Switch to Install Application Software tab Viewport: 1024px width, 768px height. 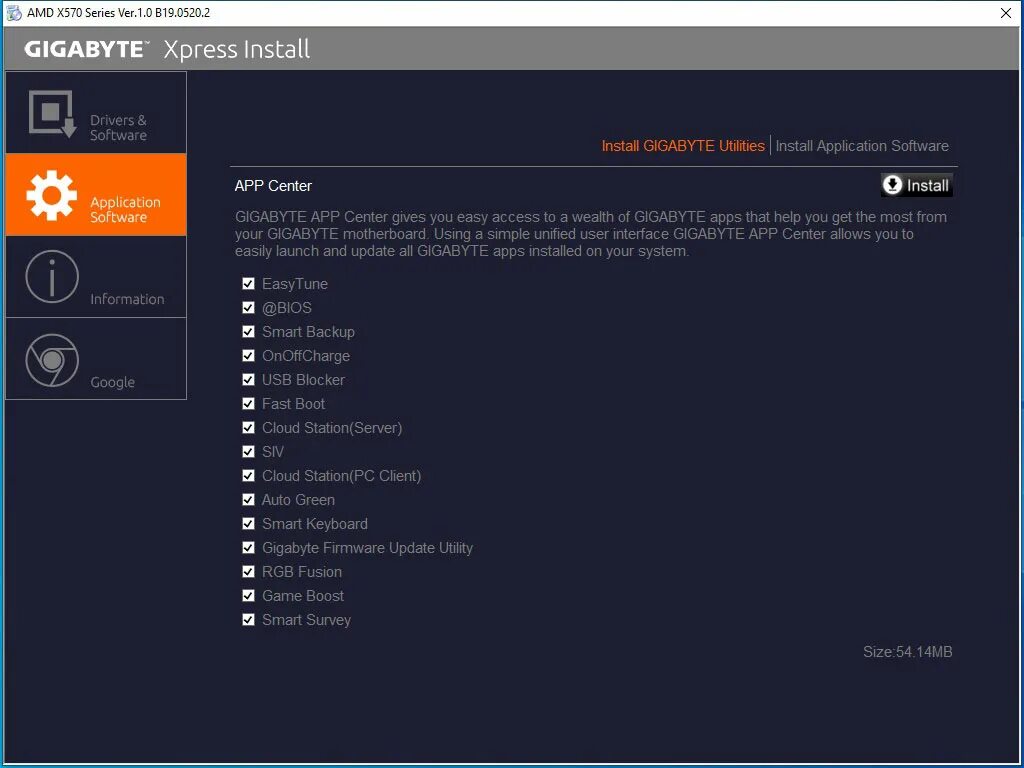[862, 146]
